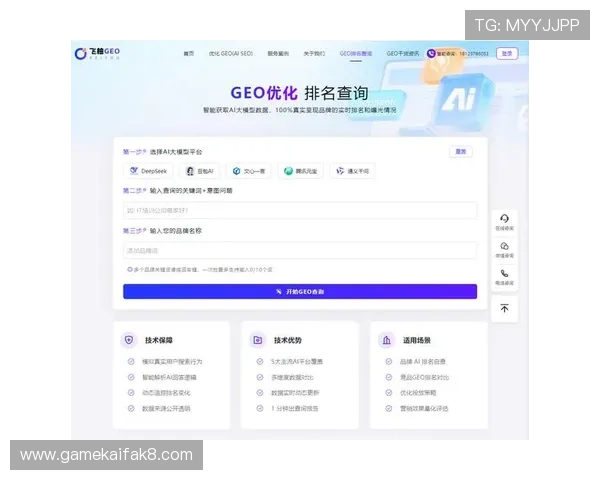Click the text 模拟真实用户搜索行为
This screenshot has height=480, width=600.
tap(172, 362)
